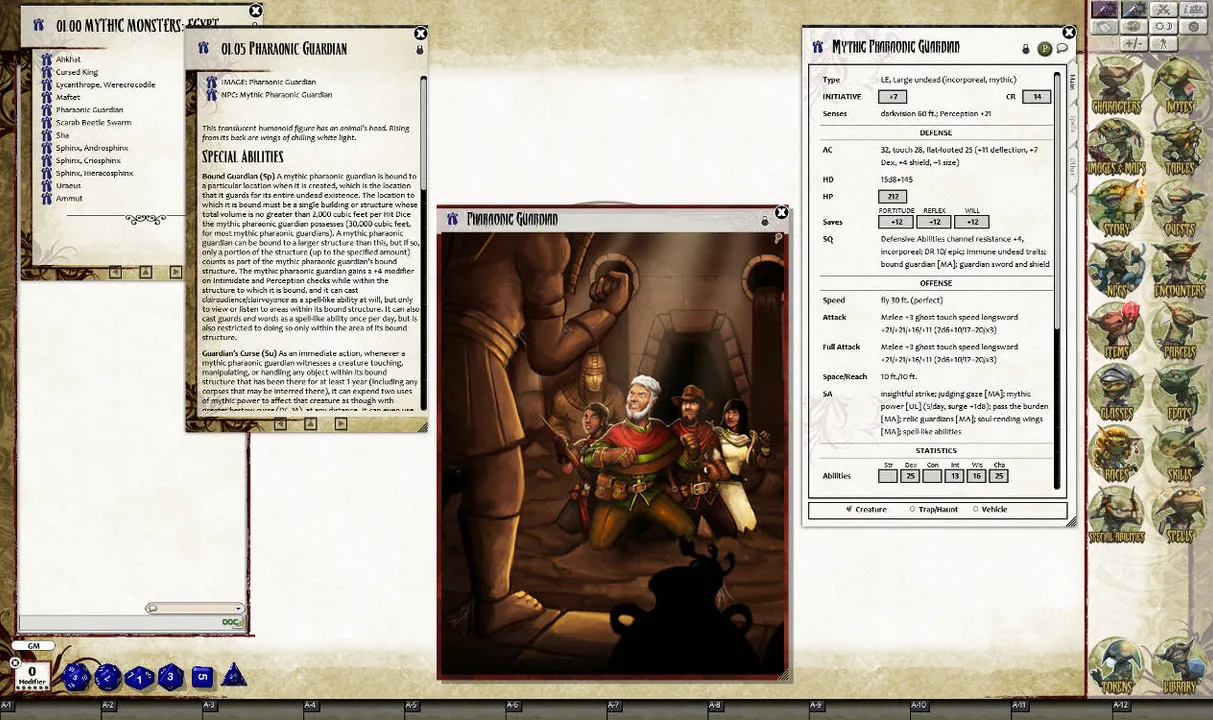Open the Tokens sidebar panel
This screenshot has height=720, width=1213.
1116,667
